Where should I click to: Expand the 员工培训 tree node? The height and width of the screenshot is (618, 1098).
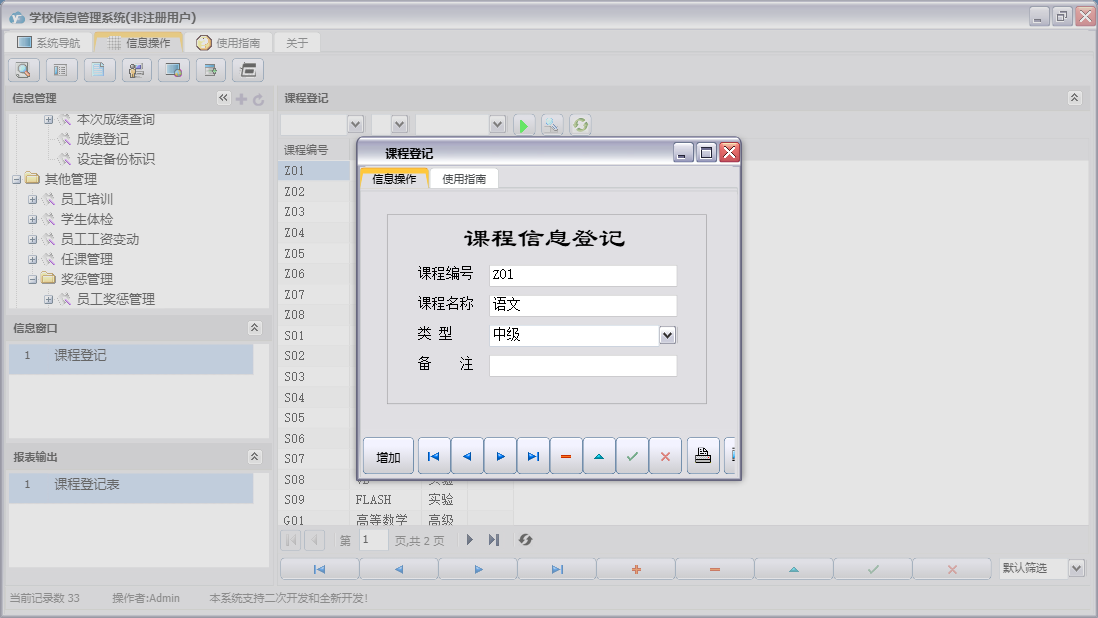(35, 198)
